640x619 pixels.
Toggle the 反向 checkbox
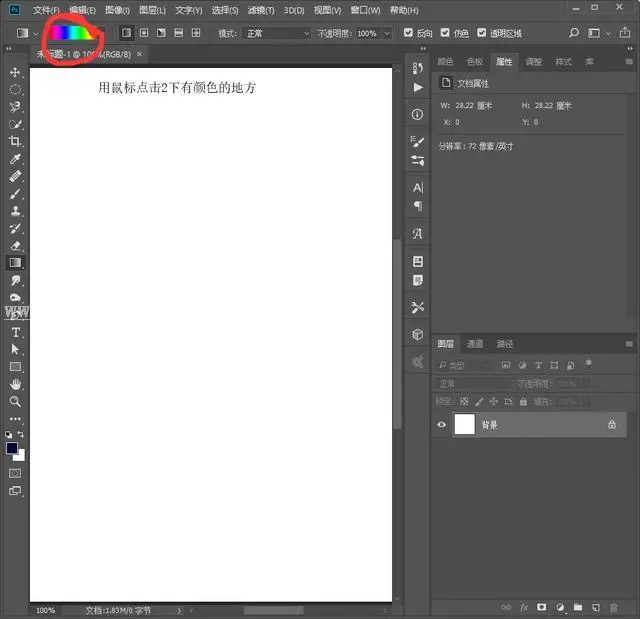click(x=408, y=33)
